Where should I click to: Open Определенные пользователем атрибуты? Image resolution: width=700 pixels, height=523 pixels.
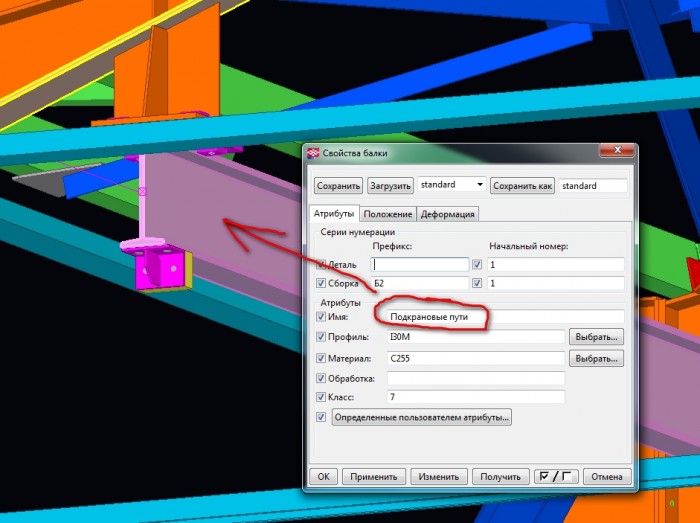coord(421,417)
